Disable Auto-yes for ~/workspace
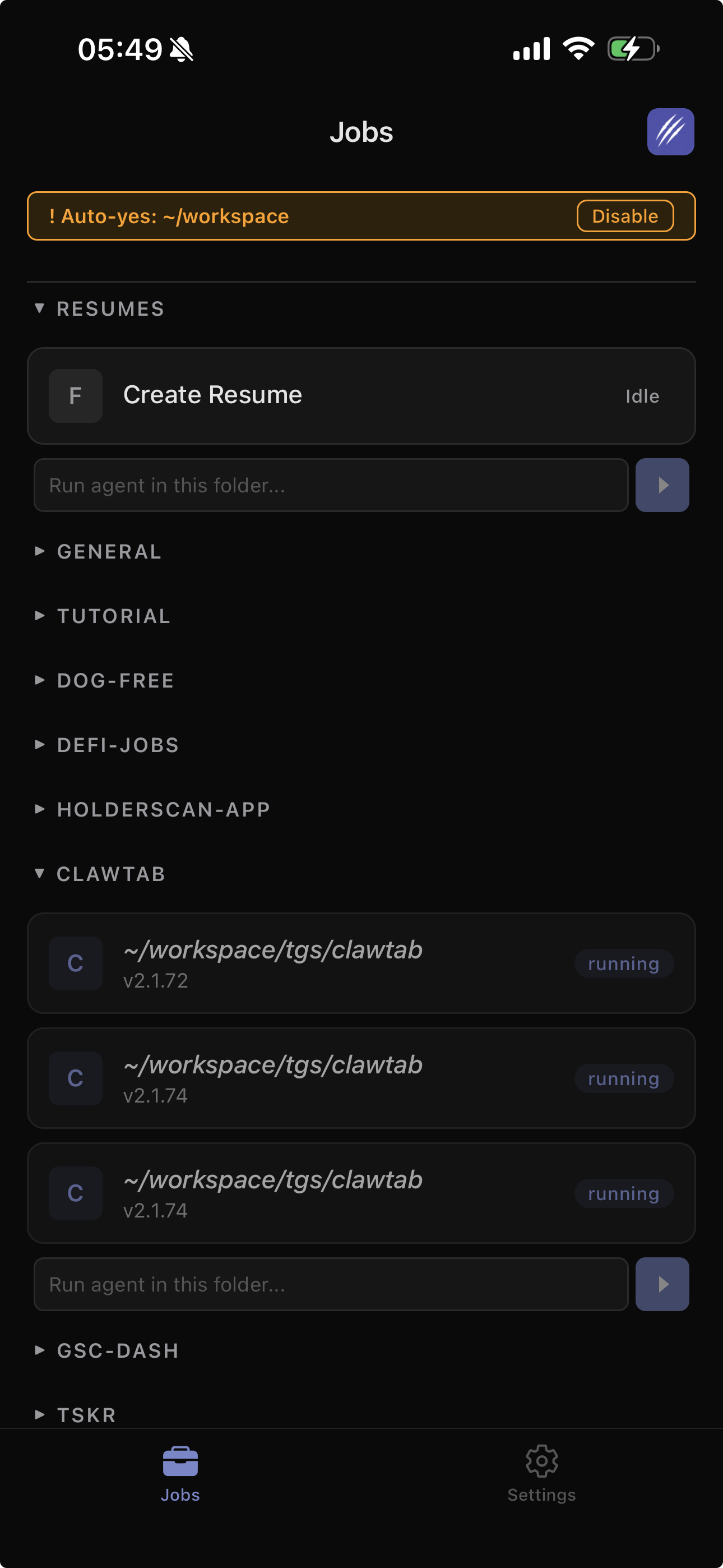The width and height of the screenshot is (723, 1568). [624, 216]
